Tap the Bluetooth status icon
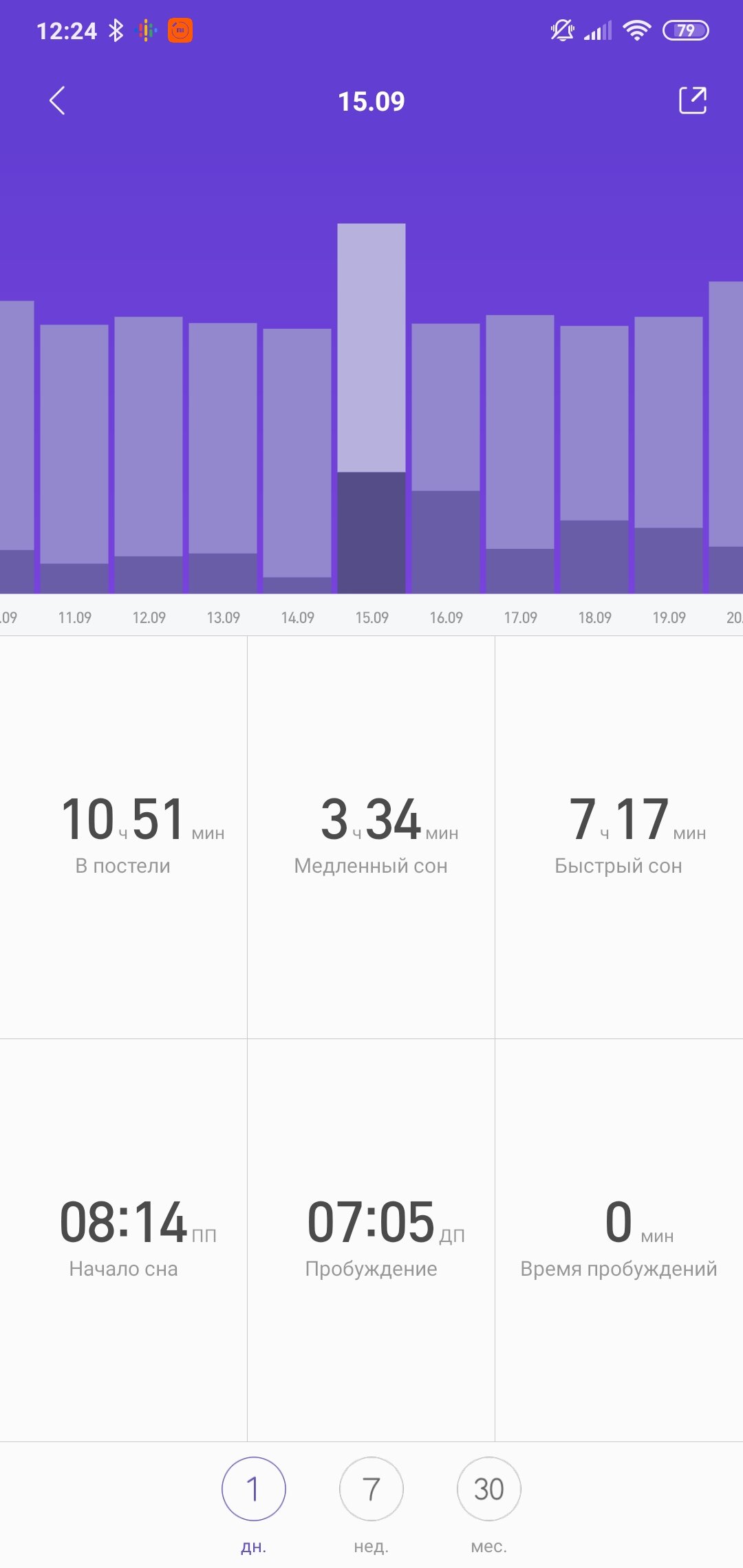Screen dimensions: 743x1568 coord(116,31)
